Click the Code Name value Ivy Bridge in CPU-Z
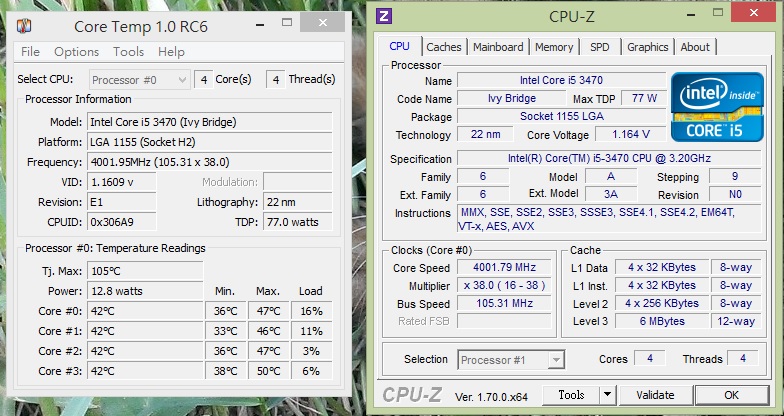The height and width of the screenshot is (416, 784). point(512,98)
